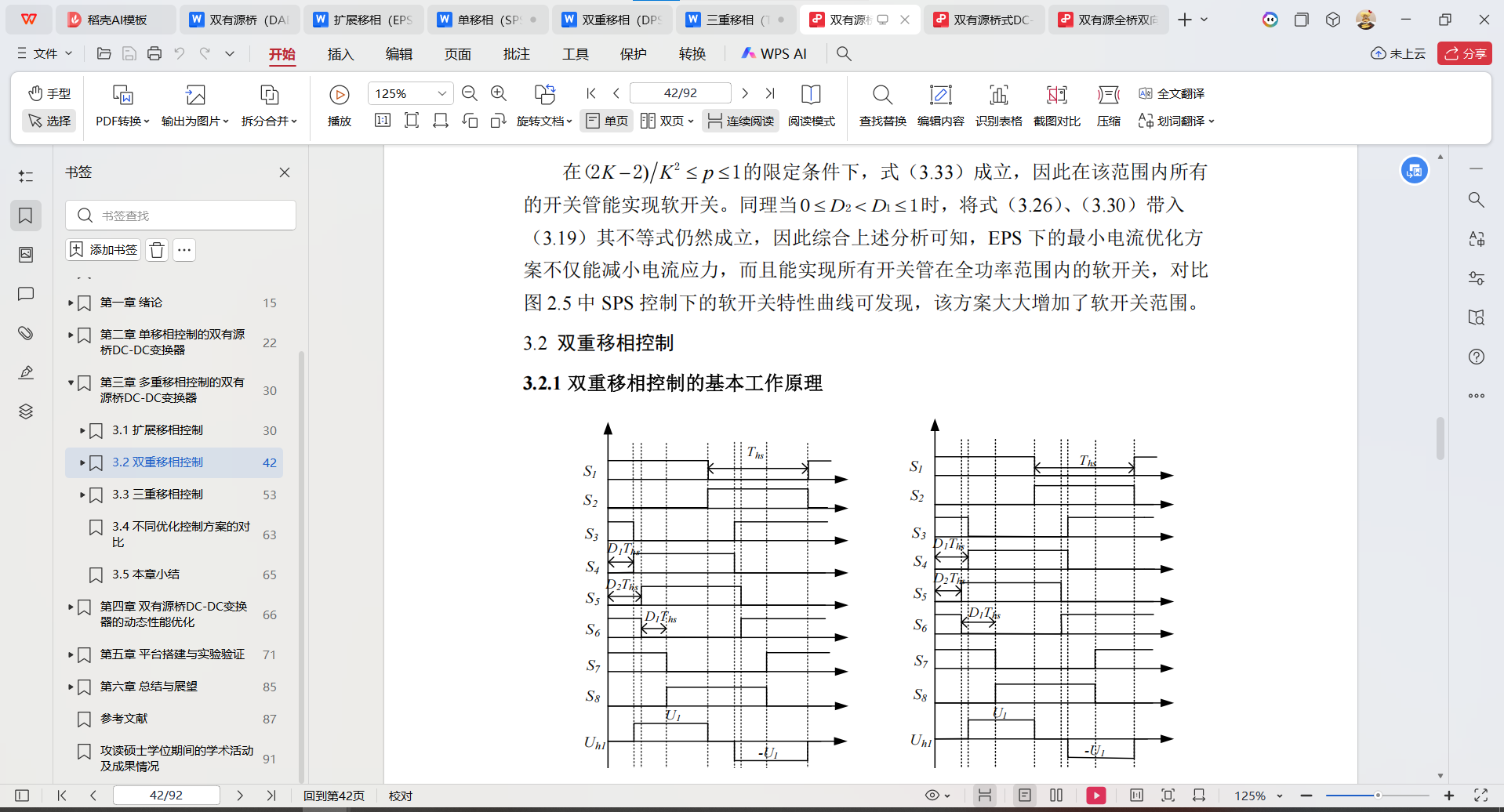Open the 125% zoom level dropdown
This screenshot has width=1504, height=812.
click(x=442, y=93)
